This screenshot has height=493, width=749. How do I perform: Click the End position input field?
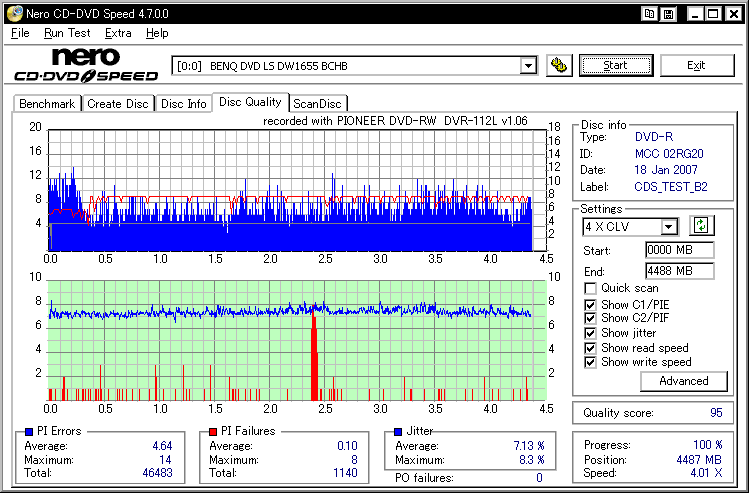coord(679,271)
